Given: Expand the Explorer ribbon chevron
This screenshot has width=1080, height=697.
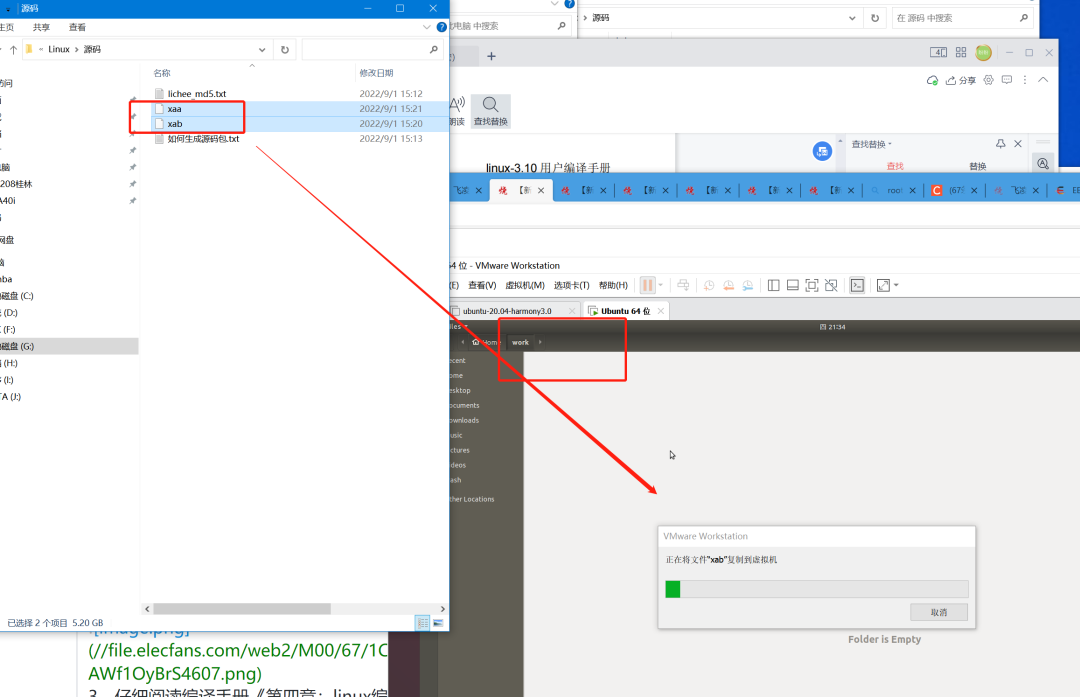Looking at the screenshot, I should pyautogui.click(x=426, y=27).
